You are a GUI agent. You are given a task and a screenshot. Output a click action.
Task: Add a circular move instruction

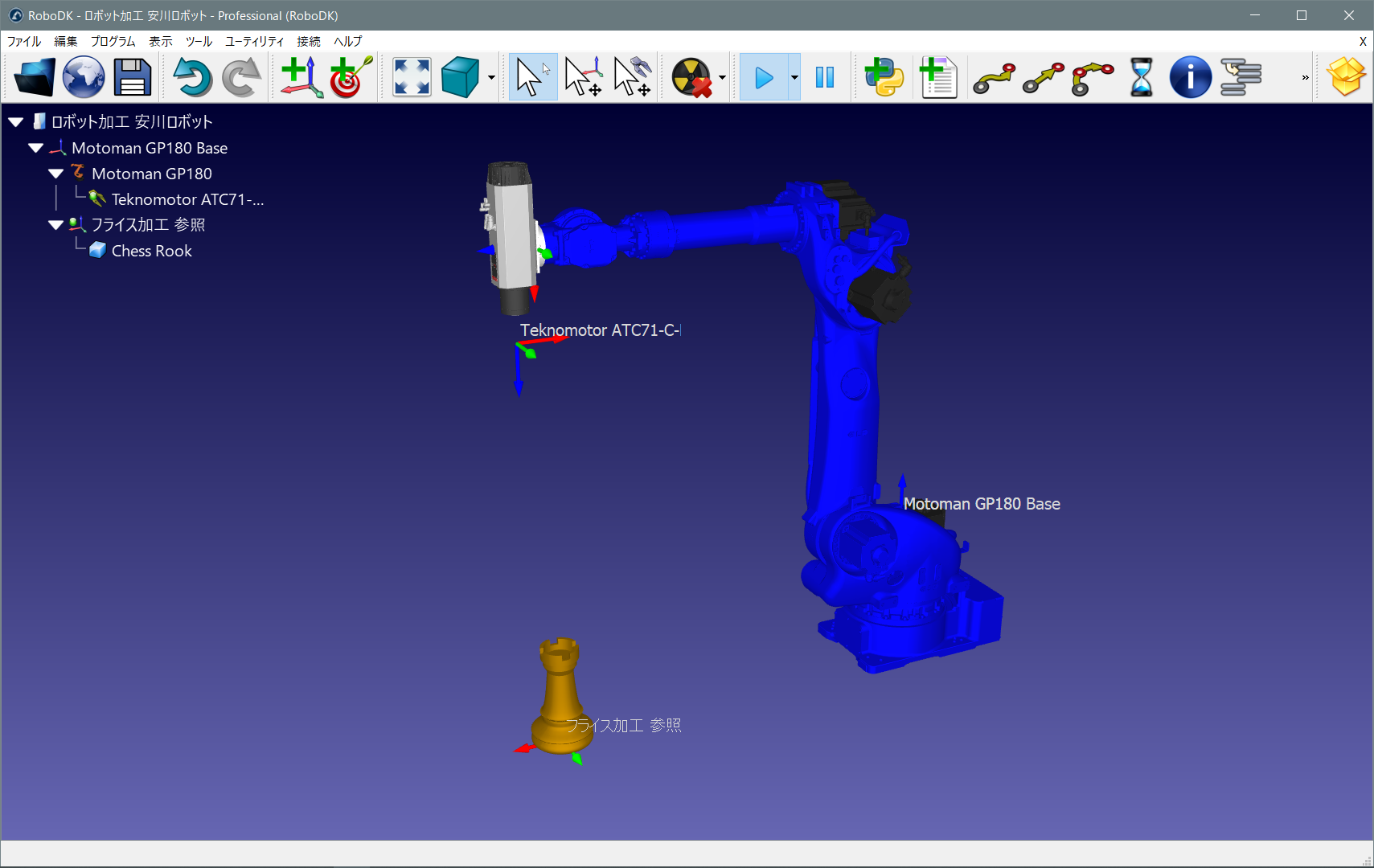[1093, 78]
